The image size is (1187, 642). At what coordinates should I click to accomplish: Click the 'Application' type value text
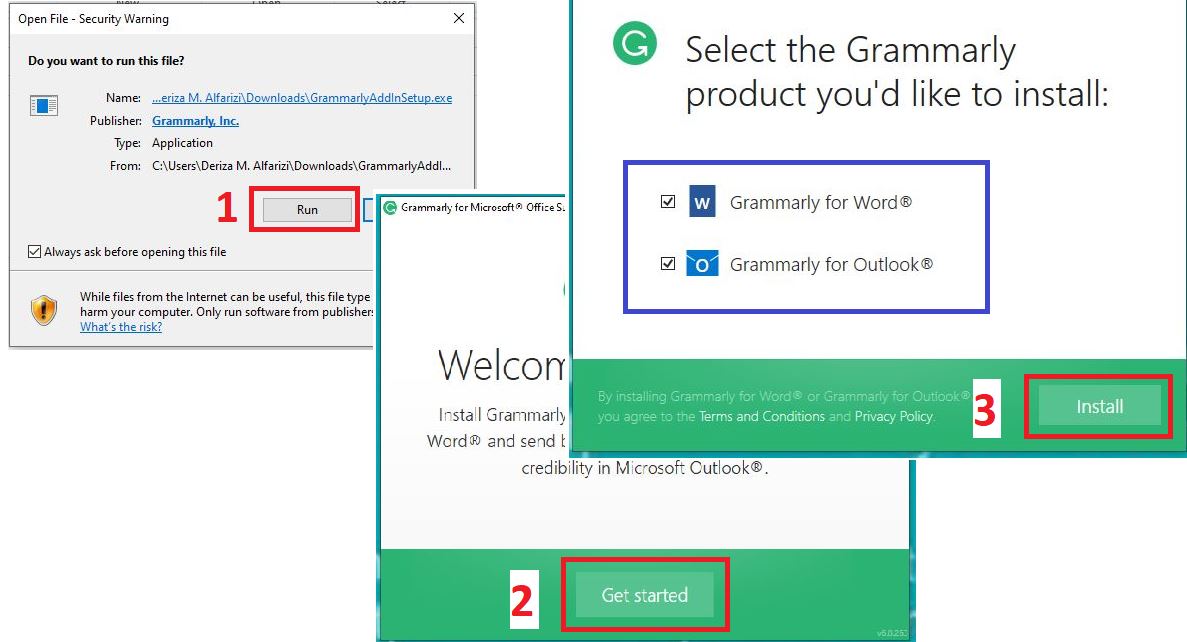coord(182,143)
